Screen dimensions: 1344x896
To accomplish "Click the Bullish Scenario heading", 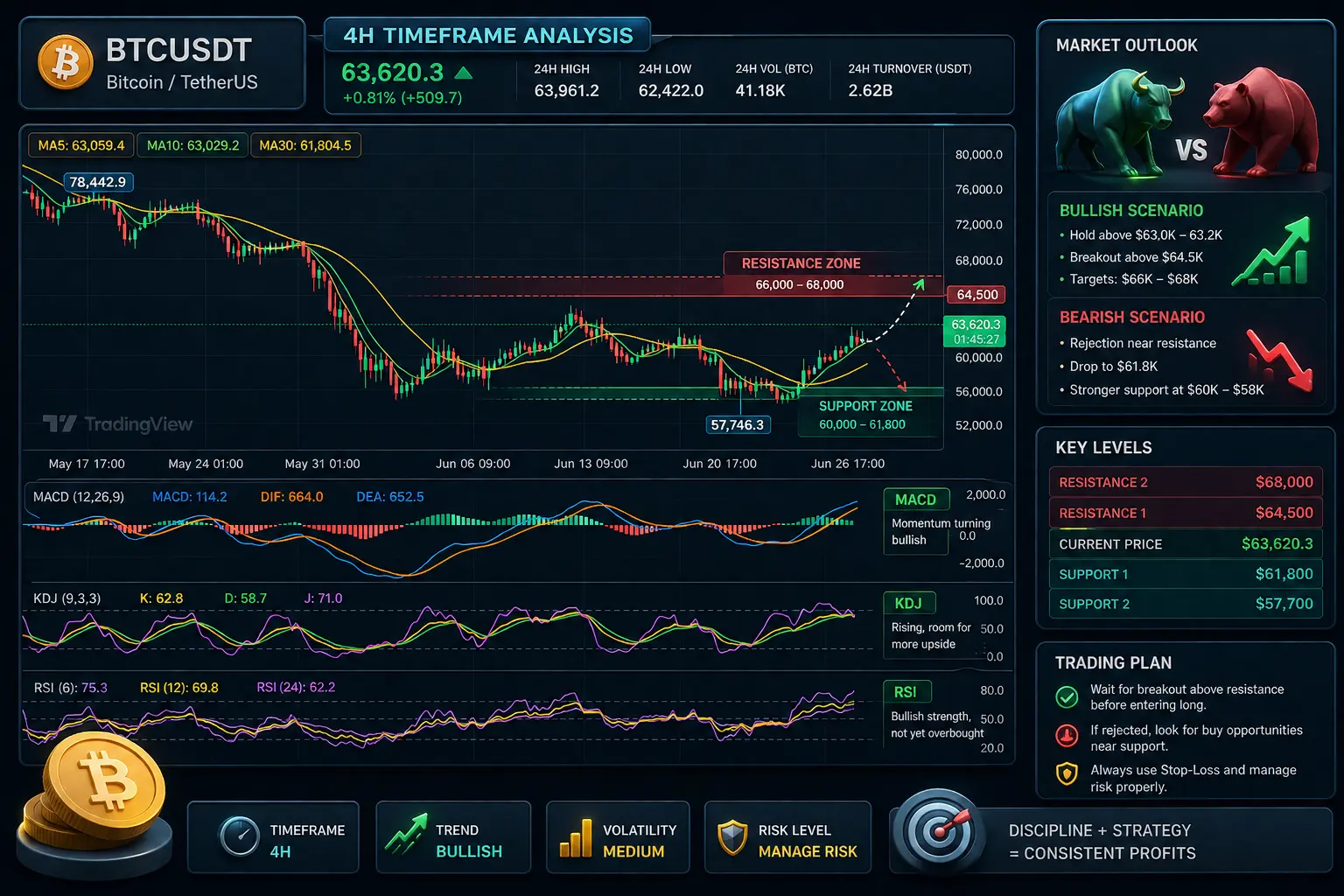I will point(1130,211).
